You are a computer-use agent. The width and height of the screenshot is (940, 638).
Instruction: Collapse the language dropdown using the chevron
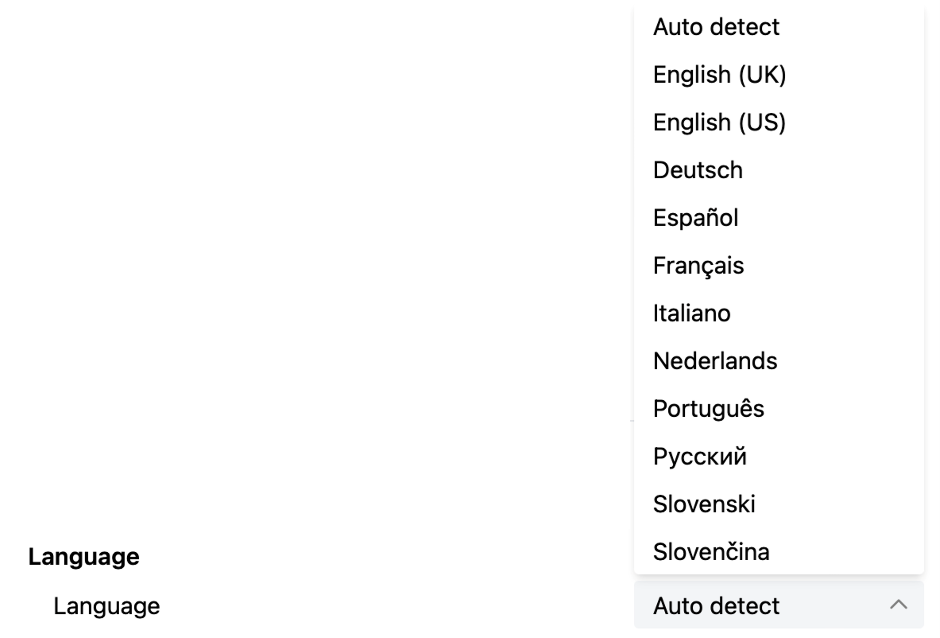pyautogui.click(x=898, y=605)
